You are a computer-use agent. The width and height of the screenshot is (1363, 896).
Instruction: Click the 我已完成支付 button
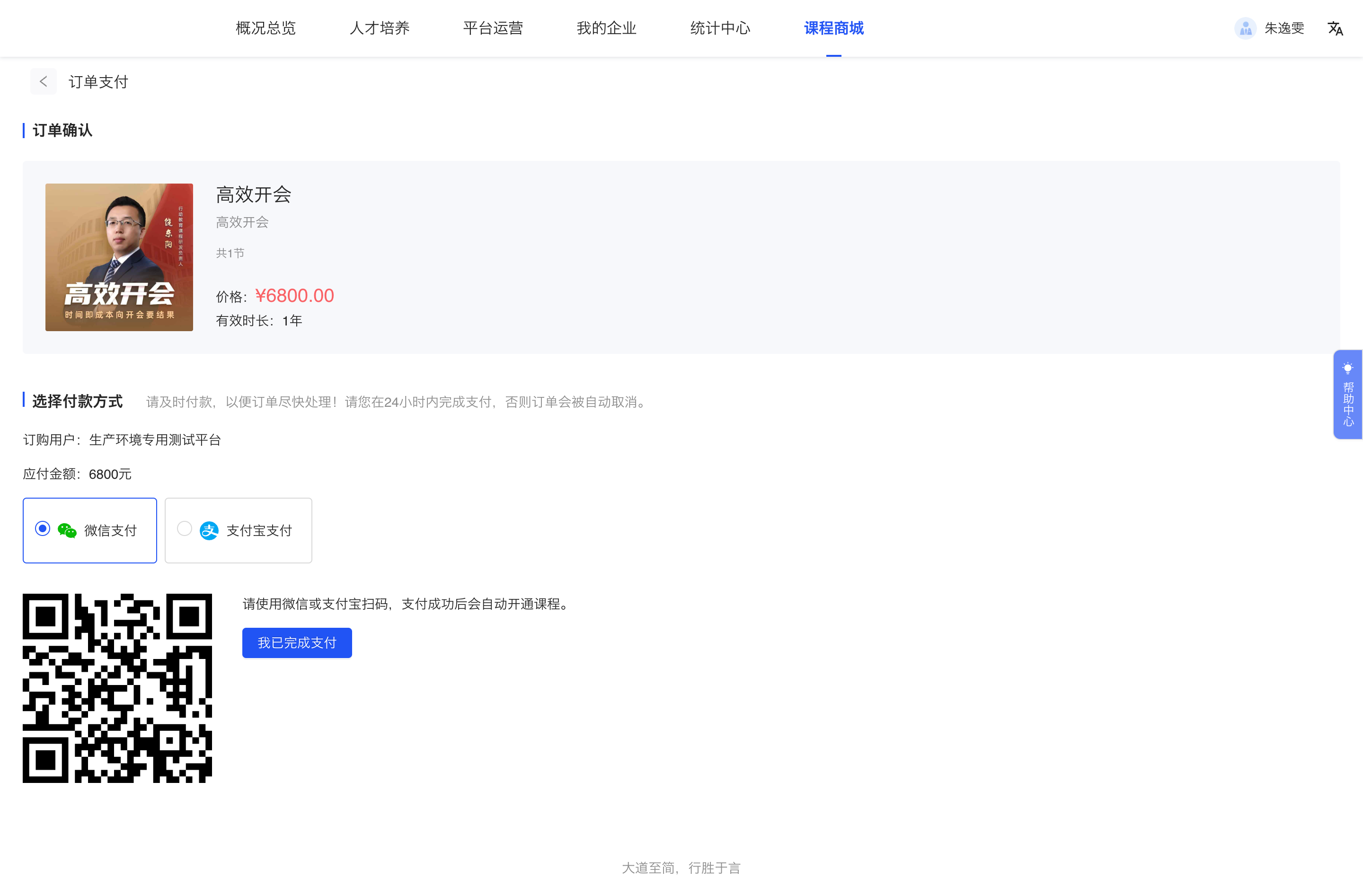pyautogui.click(x=297, y=643)
